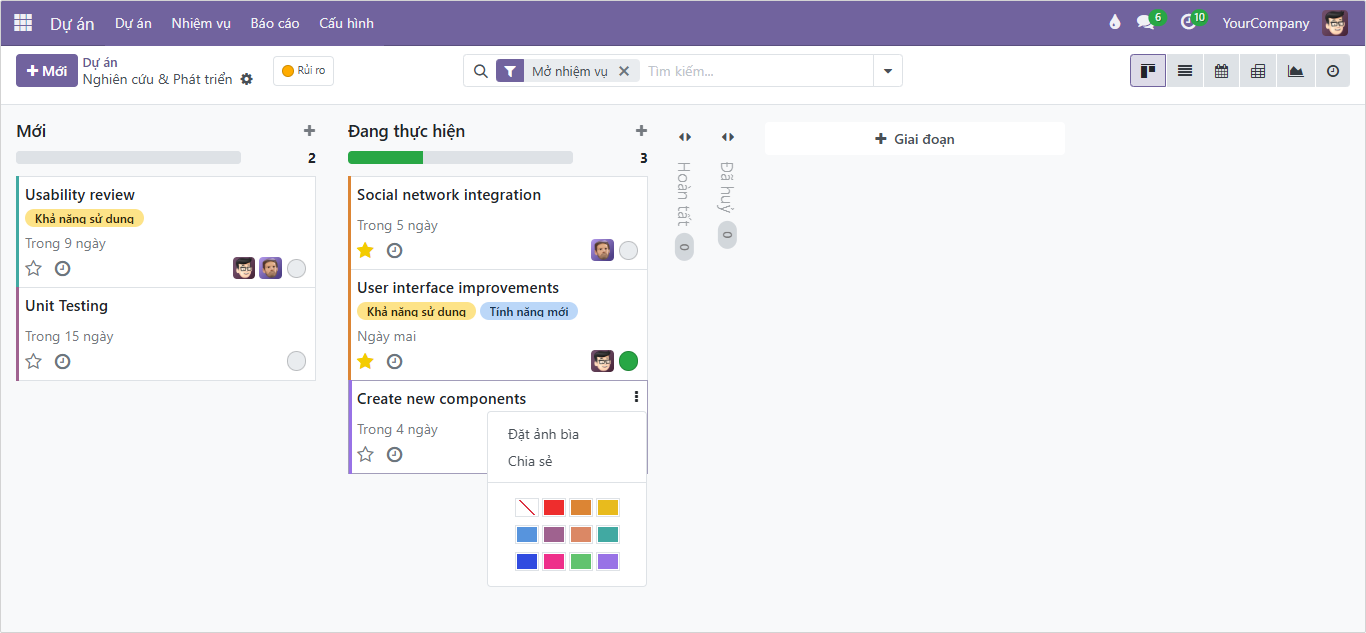The height and width of the screenshot is (633, 1366).
Task: Add a new Giai đoạn stage
Action: pos(914,139)
